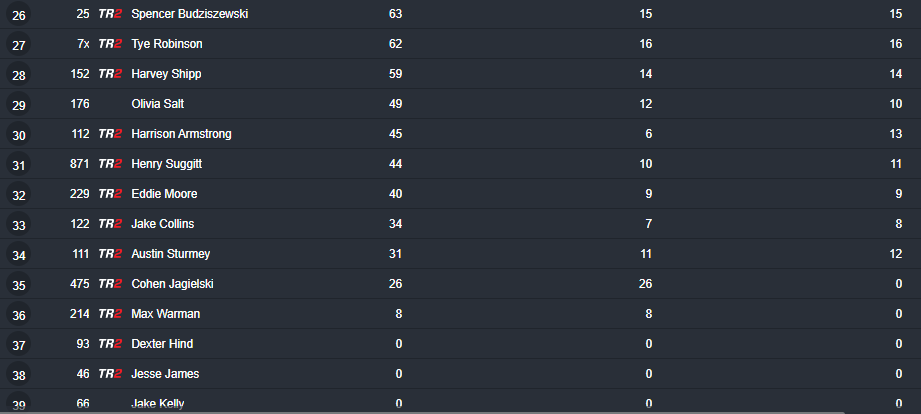Click the TR2 logo beside Tye Robinson

(110, 44)
